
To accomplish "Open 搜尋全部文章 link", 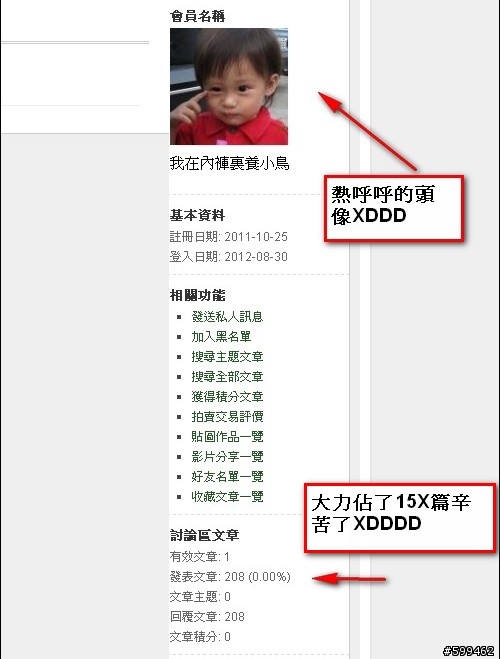I will [x=227, y=377].
